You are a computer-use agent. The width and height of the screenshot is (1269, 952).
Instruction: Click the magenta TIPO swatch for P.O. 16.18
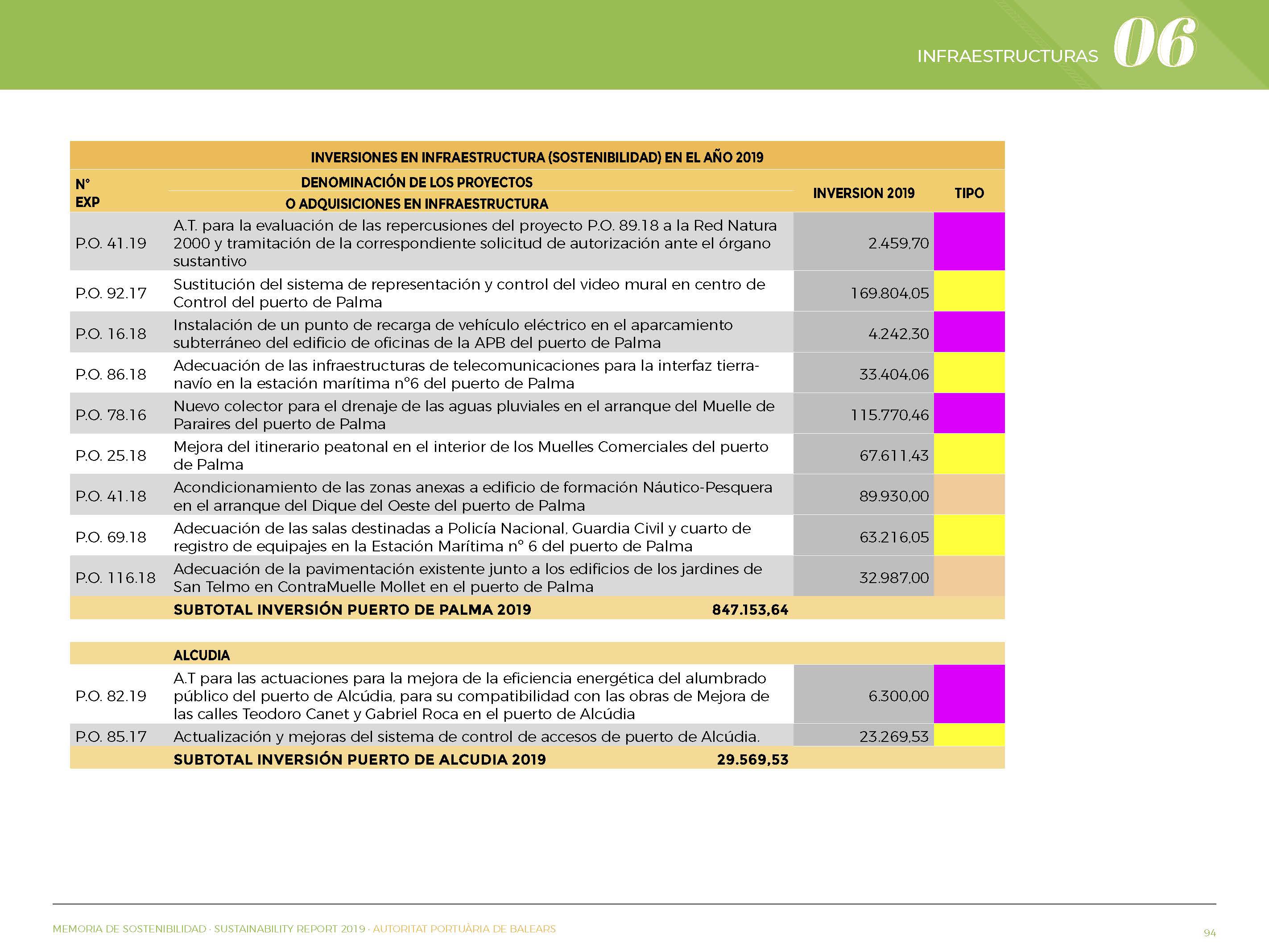pyautogui.click(x=969, y=331)
